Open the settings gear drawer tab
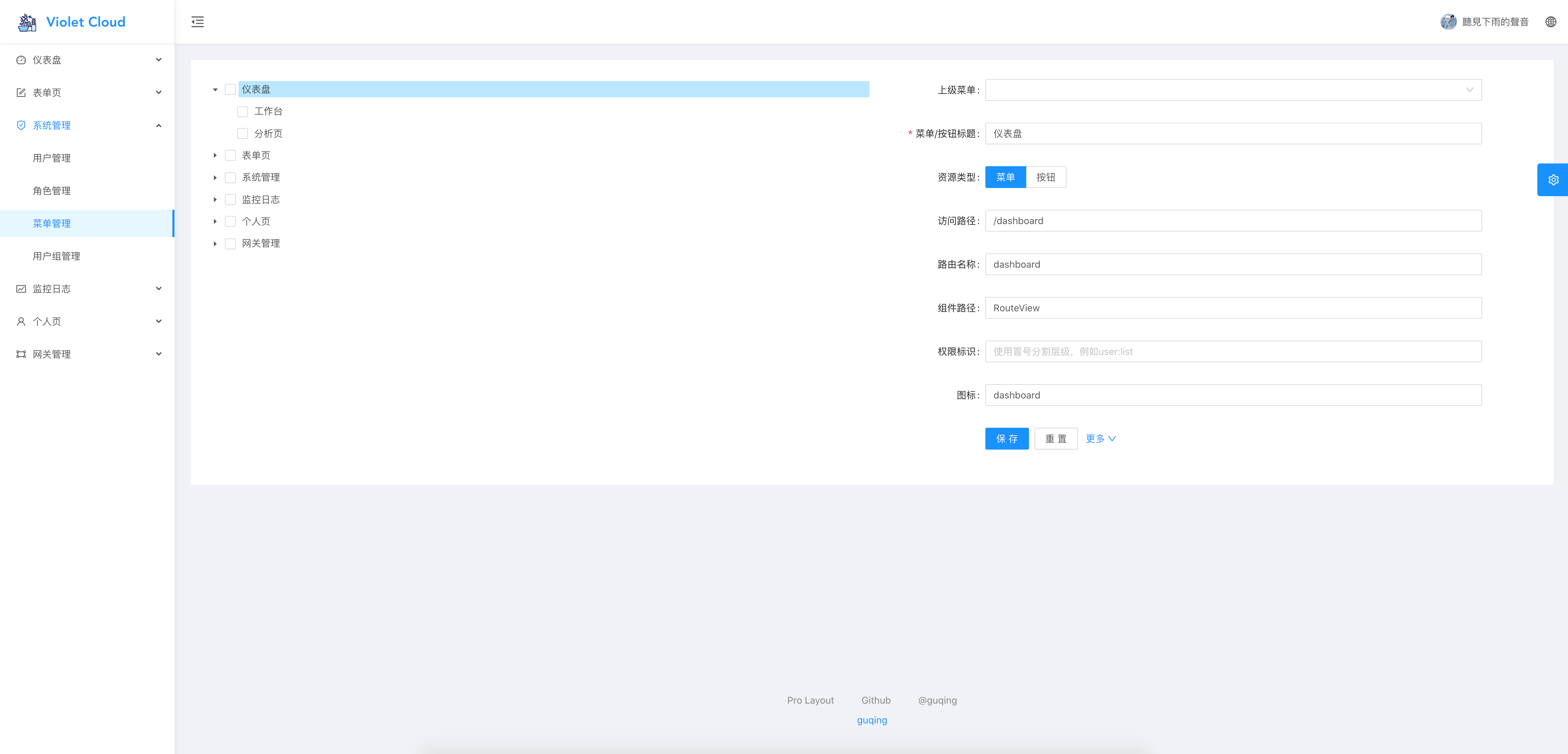This screenshot has width=1568, height=754. coord(1553,179)
